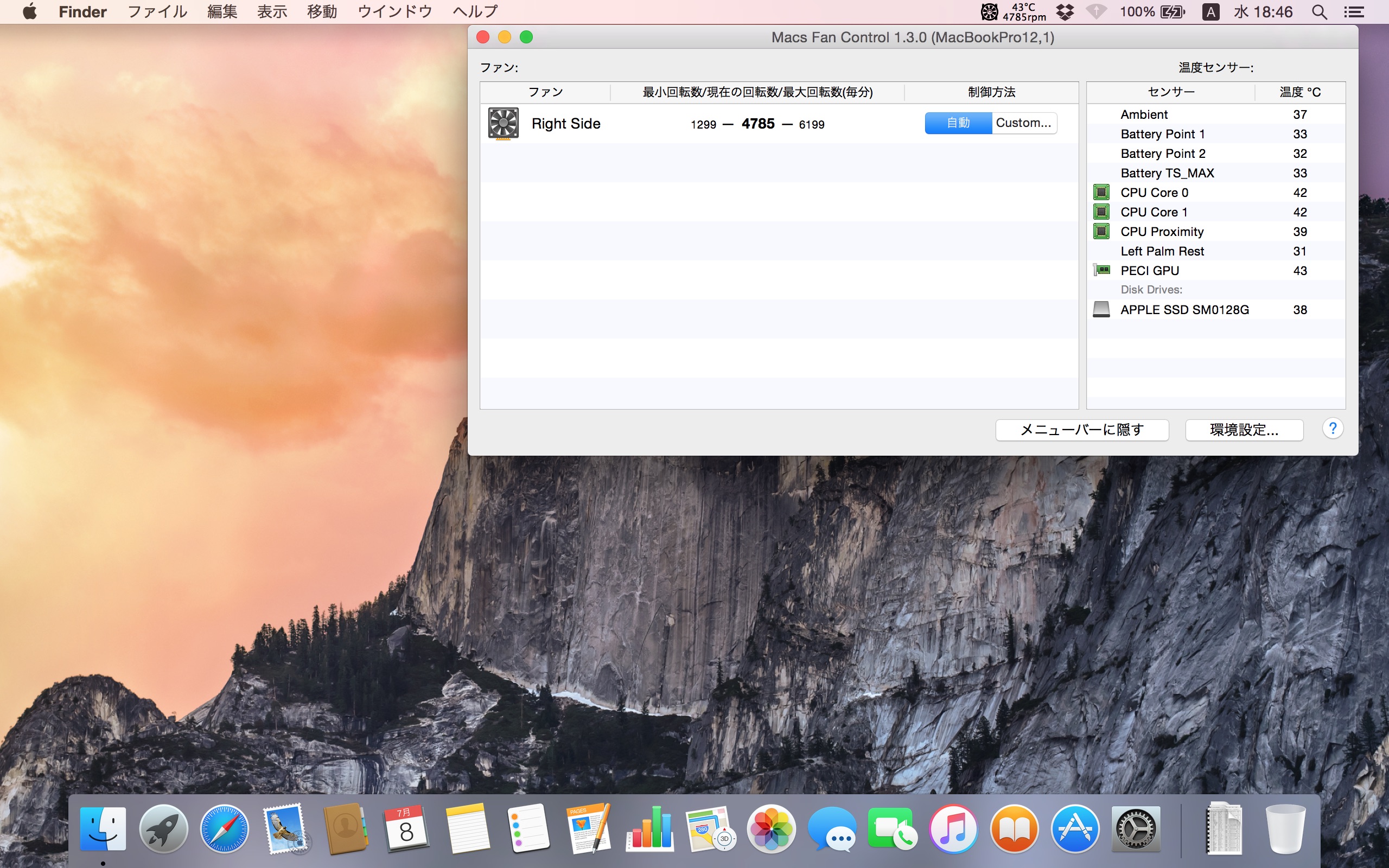Viewport: 1389px width, 868px height.
Task: Open the Photos app in Dock
Action: 771,829
